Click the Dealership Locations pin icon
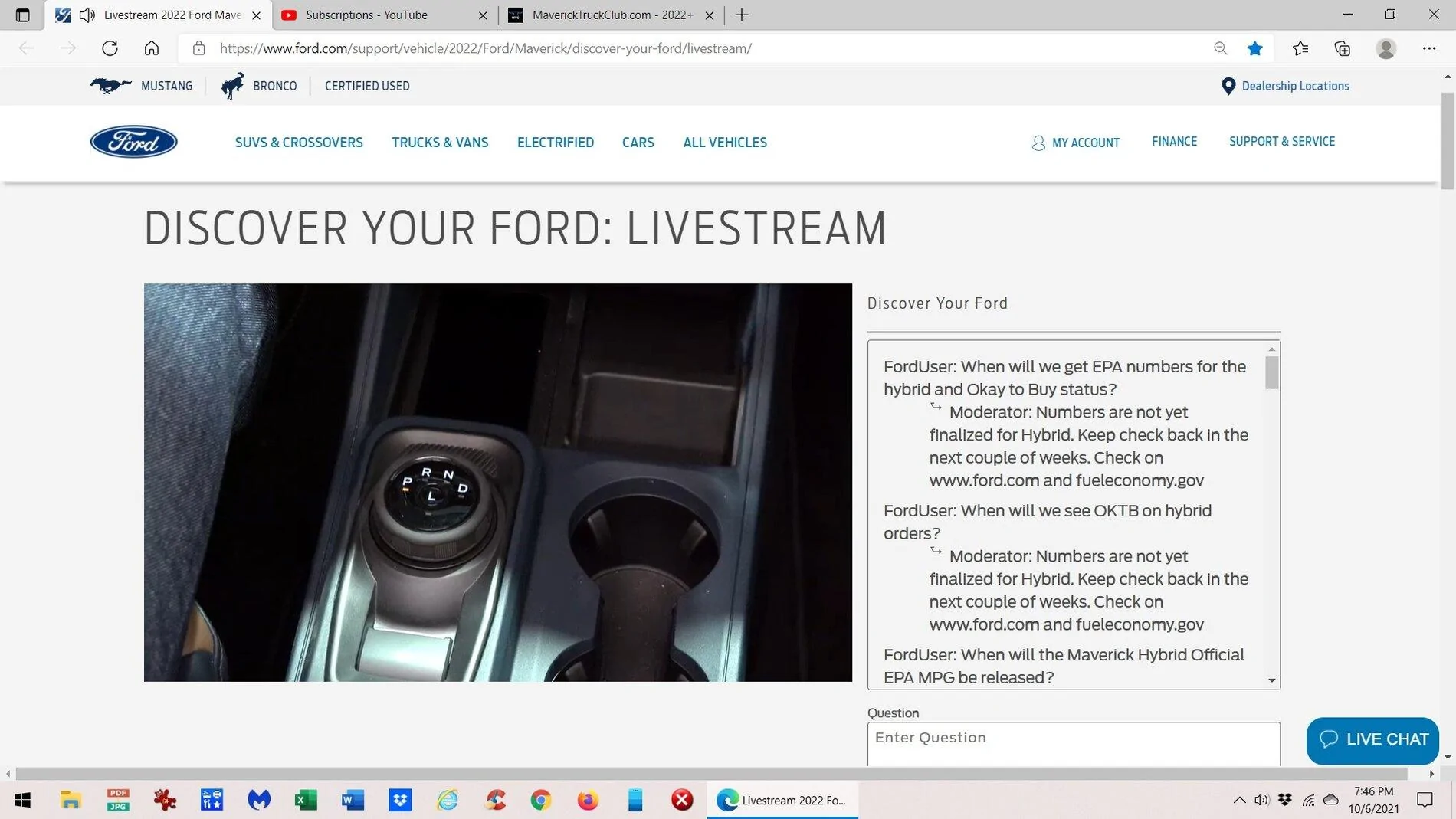The height and width of the screenshot is (819, 1456). [x=1228, y=86]
